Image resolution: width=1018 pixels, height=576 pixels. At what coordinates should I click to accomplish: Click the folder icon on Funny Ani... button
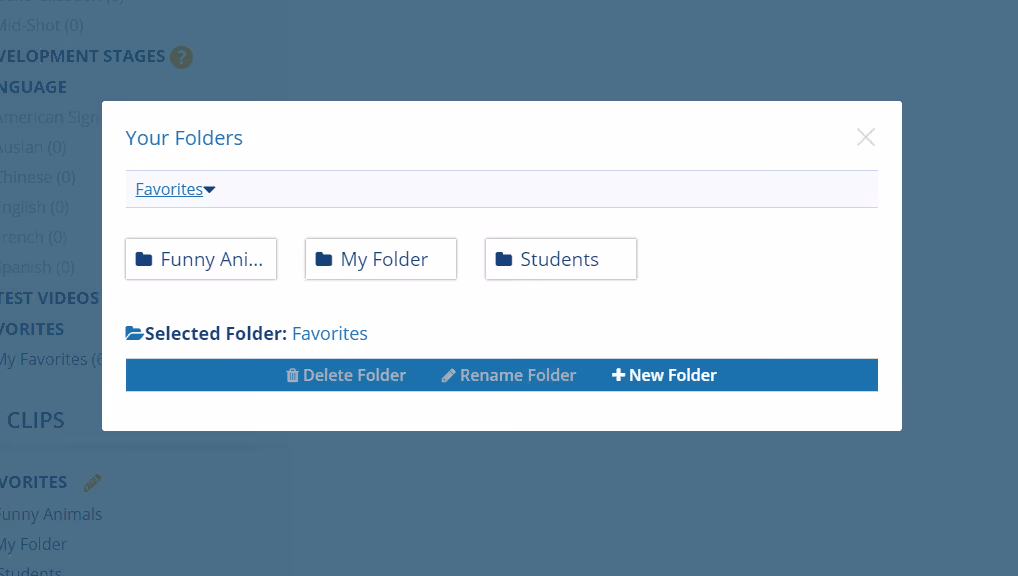pyautogui.click(x=144, y=260)
